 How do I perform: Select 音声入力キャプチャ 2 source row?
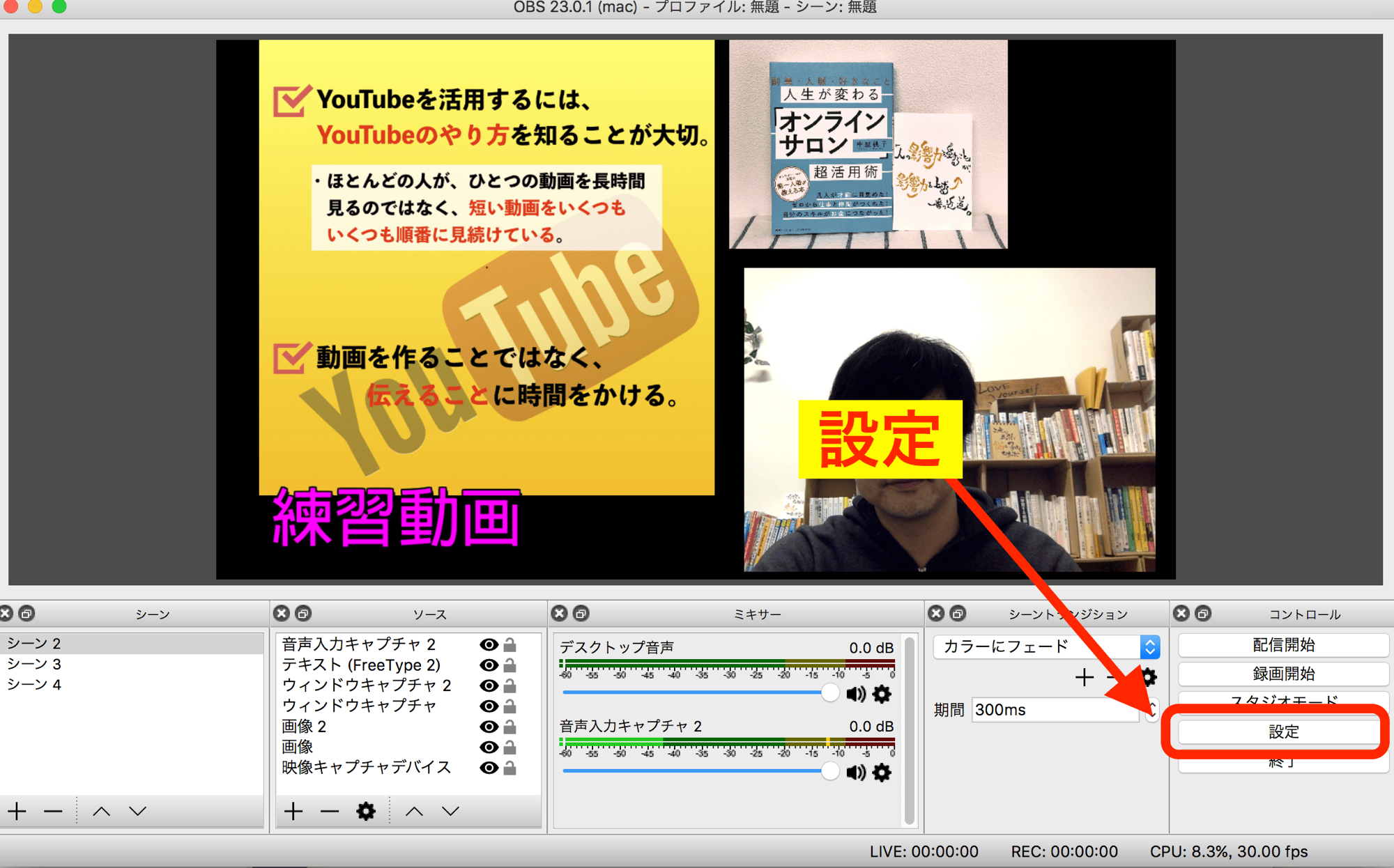(x=408, y=644)
